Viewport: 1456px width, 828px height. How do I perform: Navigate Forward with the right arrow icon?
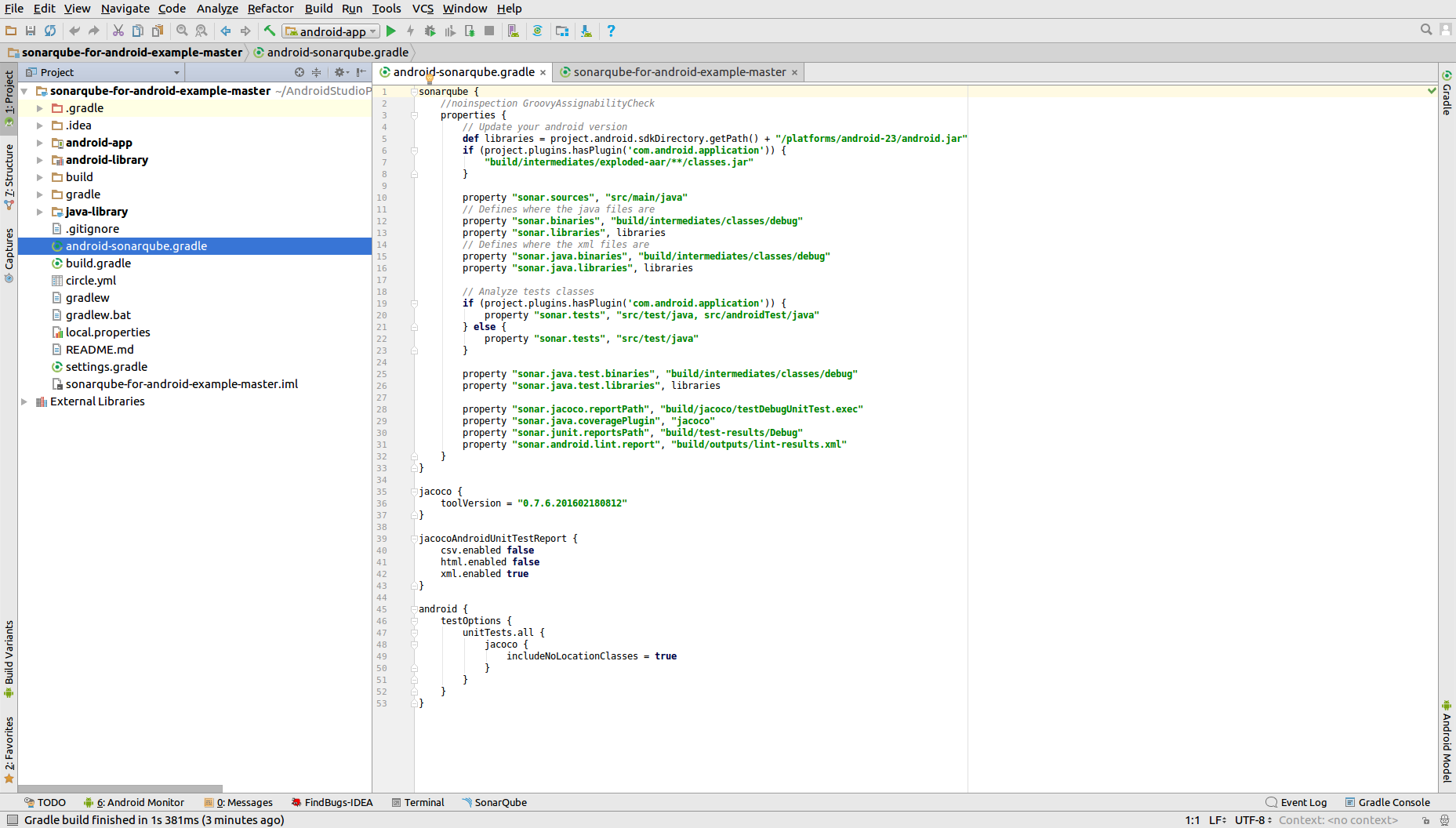point(245,31)
